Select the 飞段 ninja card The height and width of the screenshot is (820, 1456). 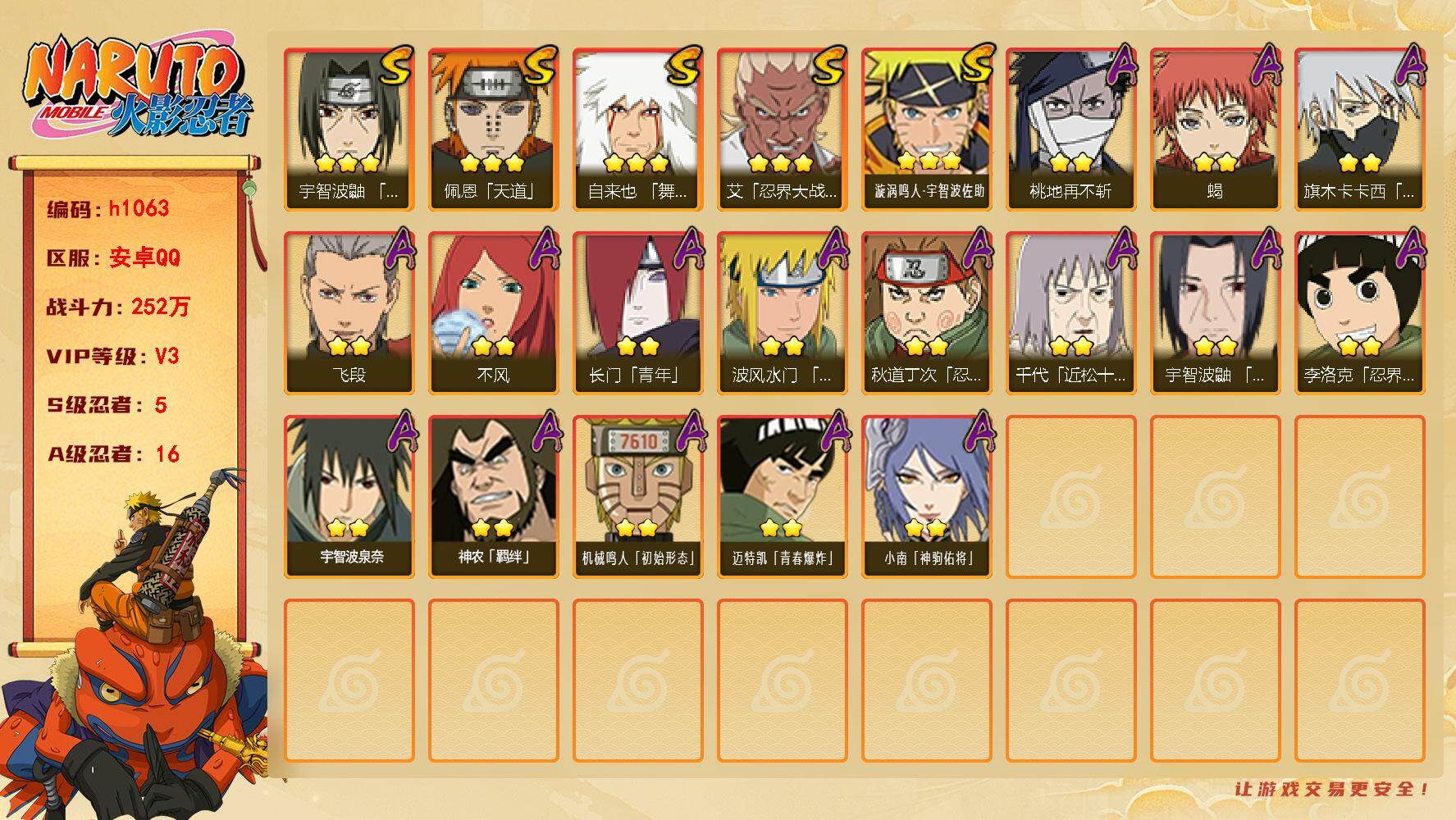(x=349, y=313)
